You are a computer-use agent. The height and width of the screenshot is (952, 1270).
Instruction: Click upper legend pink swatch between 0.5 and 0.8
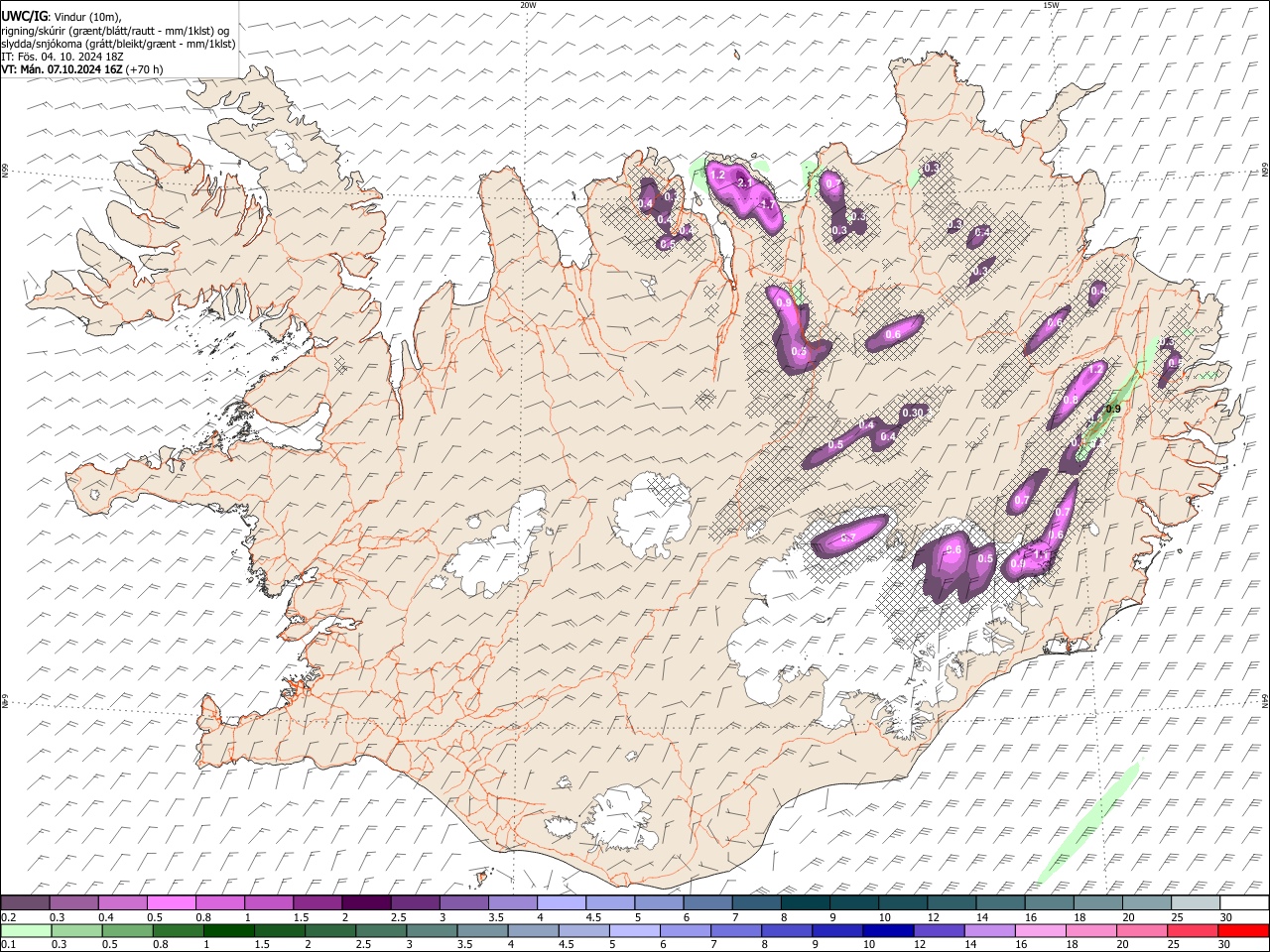coord(171,902)
